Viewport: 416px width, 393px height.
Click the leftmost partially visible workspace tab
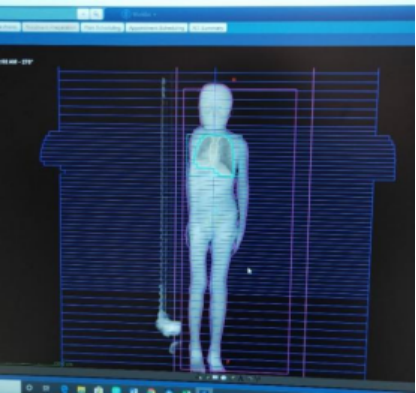pos(9,27)
